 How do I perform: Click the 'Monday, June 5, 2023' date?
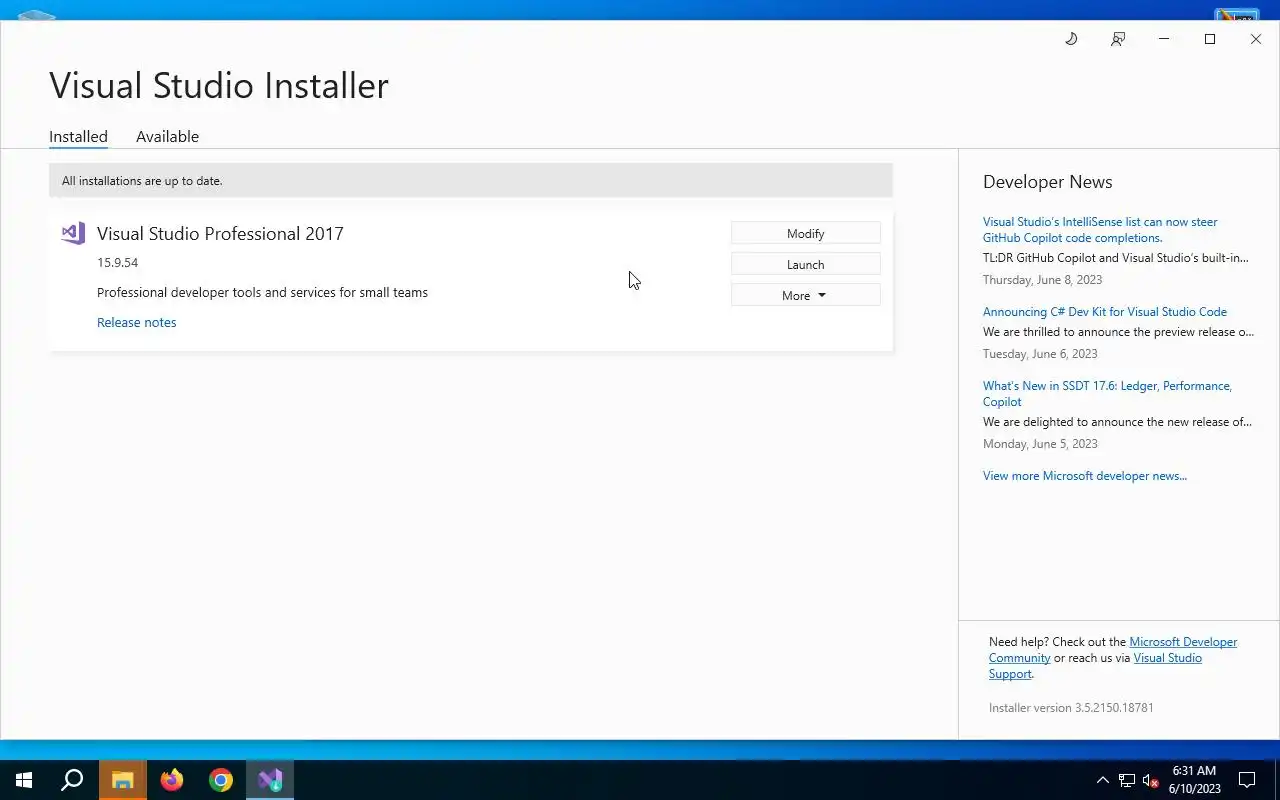pyautogui.click(x=1040, y=444)
